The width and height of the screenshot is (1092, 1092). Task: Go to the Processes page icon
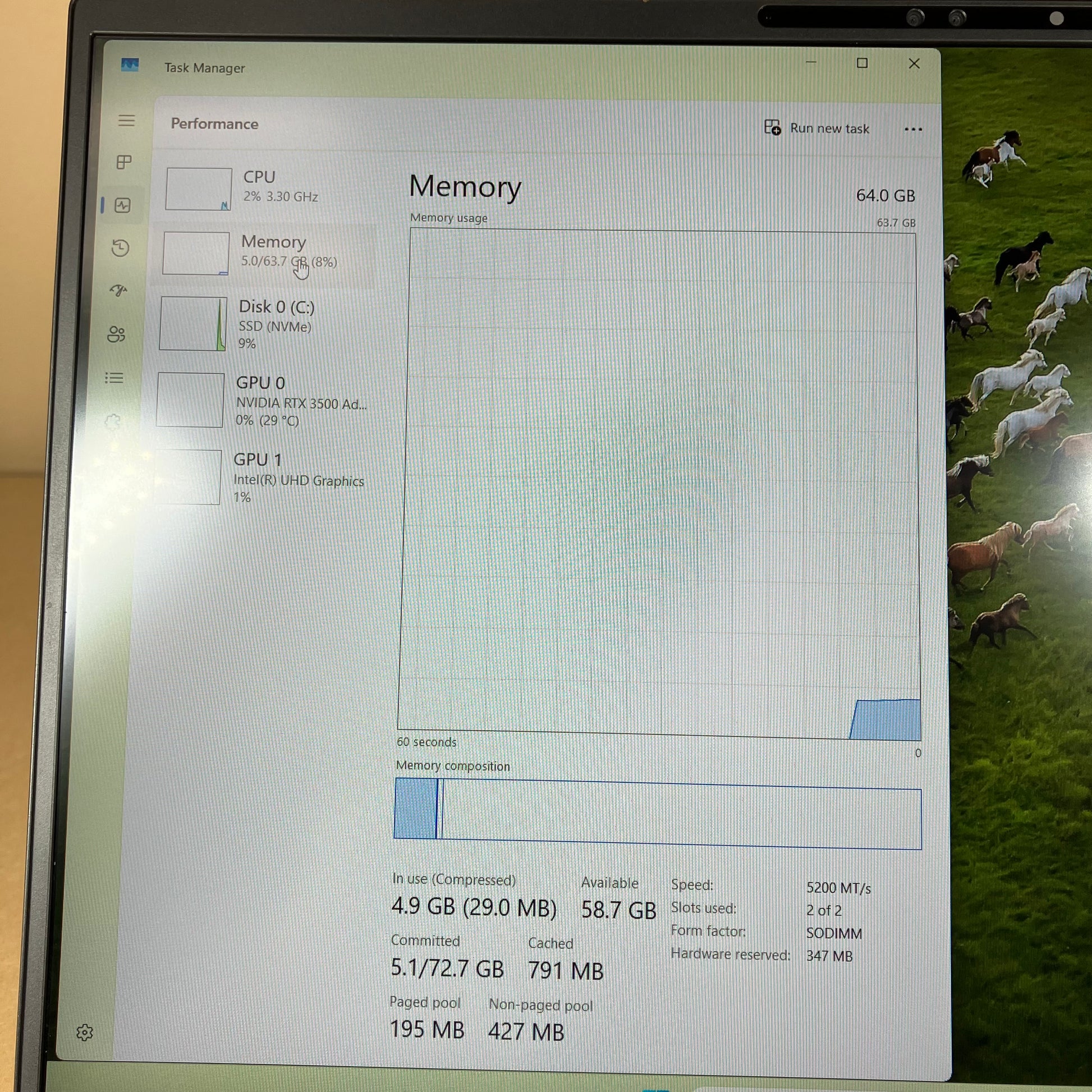click(x=124, y=163)
